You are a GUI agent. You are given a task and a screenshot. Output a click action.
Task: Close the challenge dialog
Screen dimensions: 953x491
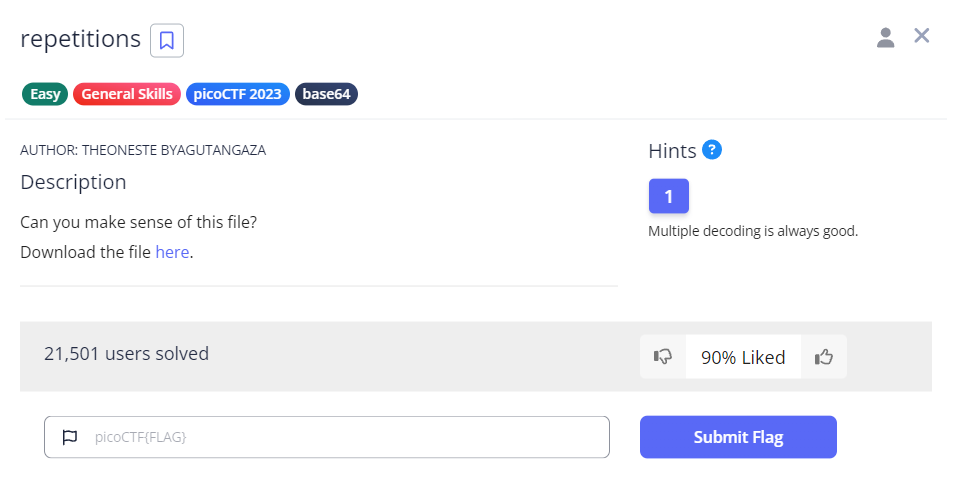pyautogui.click(x=922, y=37)
